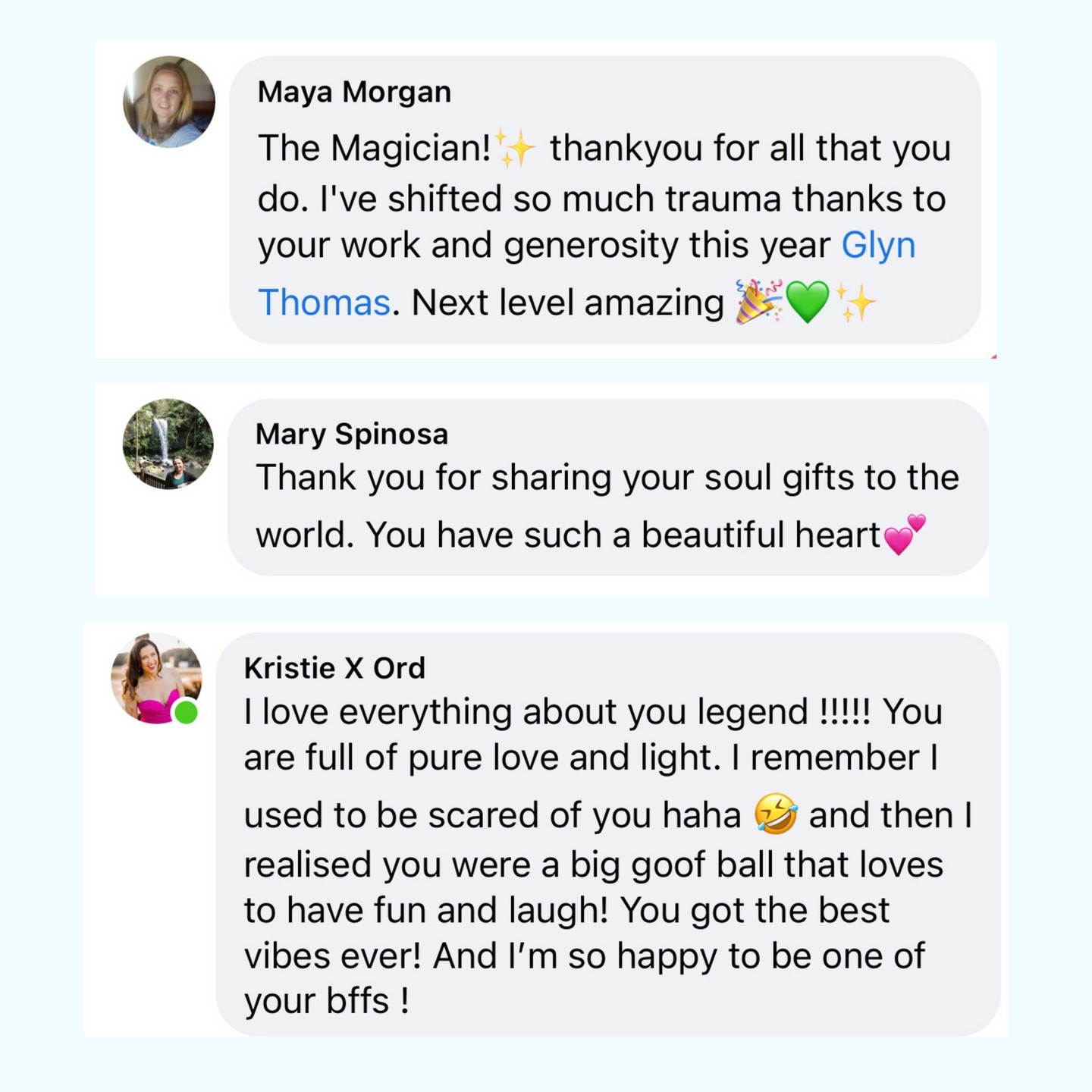Click the green heart emoji
Screen dimensions: 1092x1092
click(808, 302)
